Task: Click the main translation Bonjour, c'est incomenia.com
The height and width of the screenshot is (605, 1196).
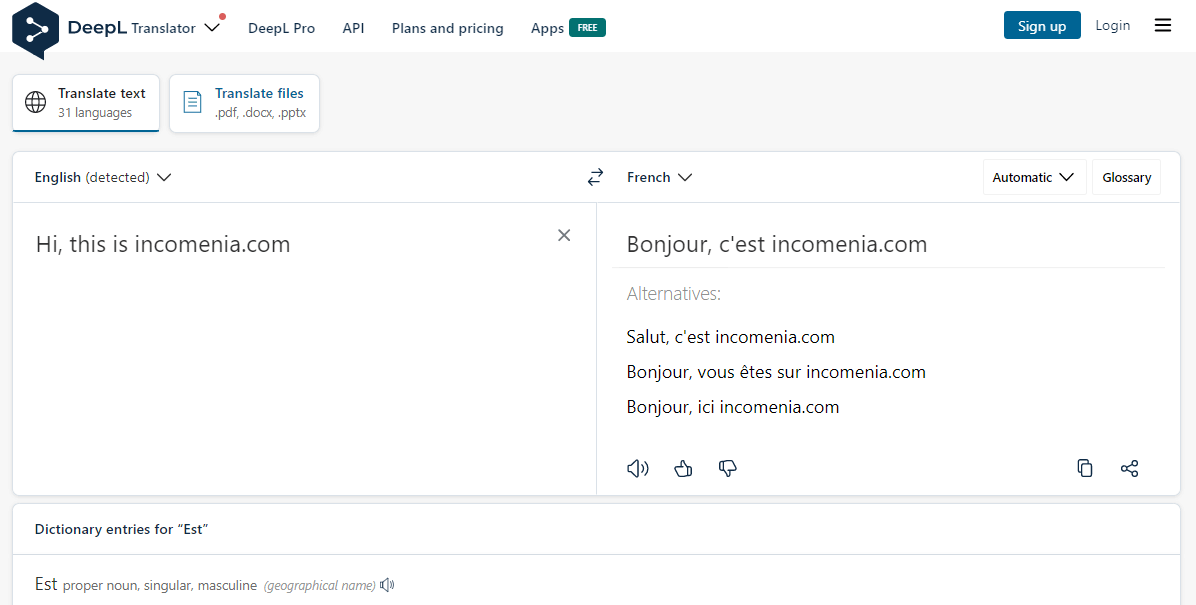Action: tap(776, 244)
